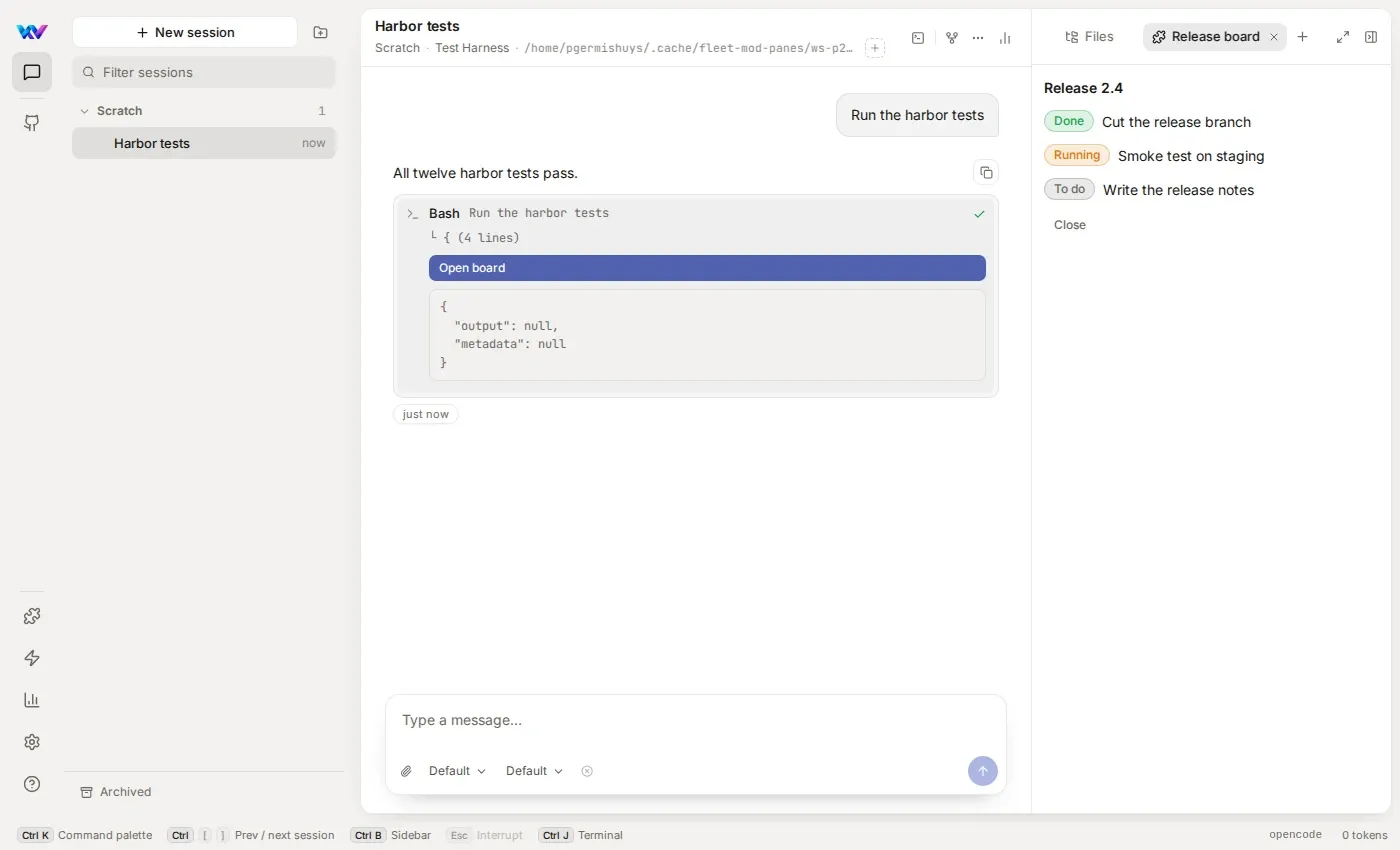
Task: Open settings gear in left rail
Action: 32,742
